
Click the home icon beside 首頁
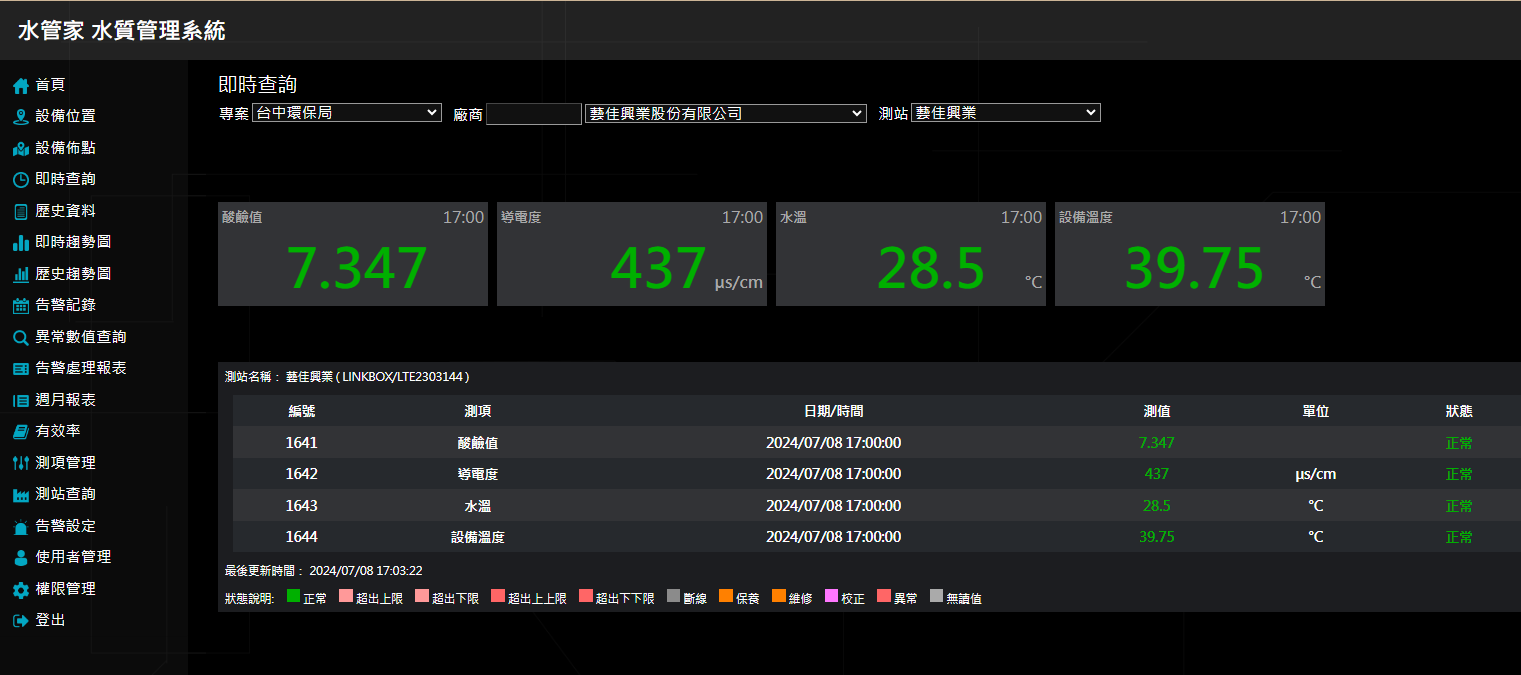(21, 86)
